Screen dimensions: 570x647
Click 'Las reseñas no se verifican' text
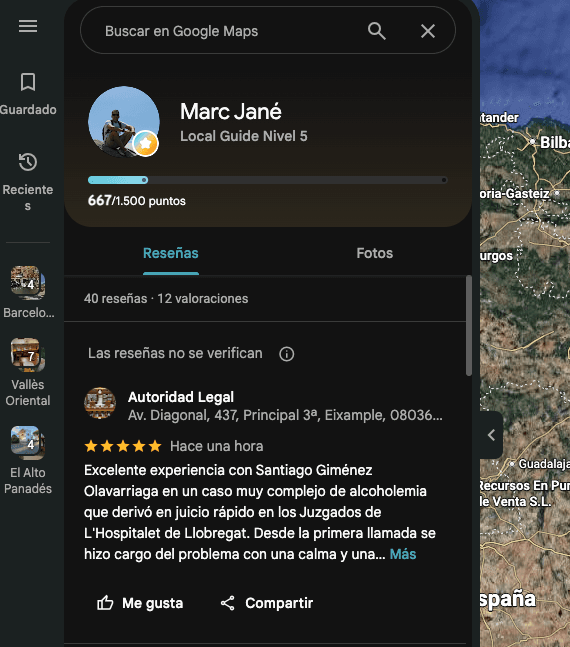[175, 353]
